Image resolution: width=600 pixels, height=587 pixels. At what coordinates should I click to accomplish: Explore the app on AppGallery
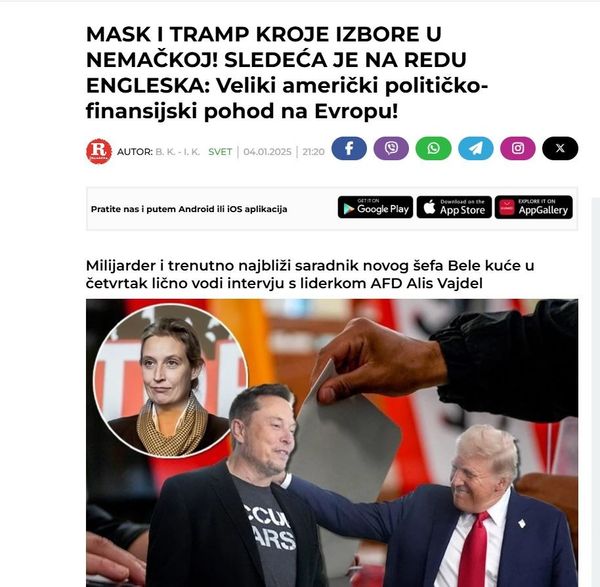[534, 207]
